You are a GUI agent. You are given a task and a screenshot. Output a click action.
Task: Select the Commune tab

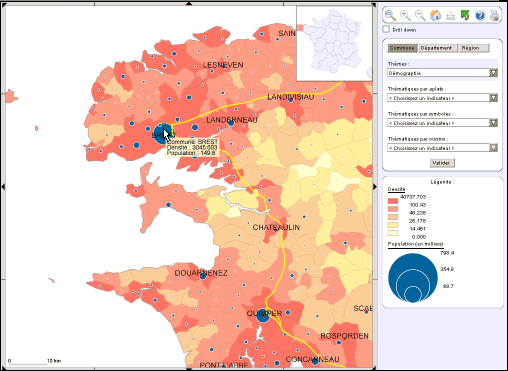pyautogui.click(x=402, y=48)
